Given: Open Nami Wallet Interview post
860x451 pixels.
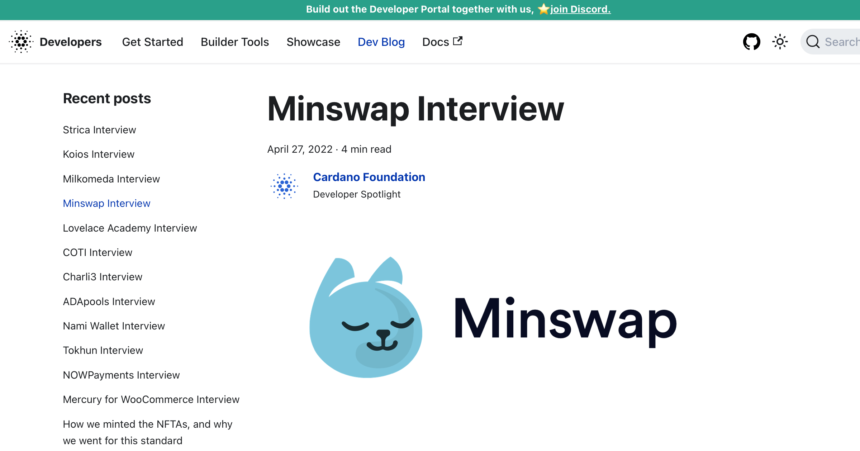Looking at the screenshot, I should (x=114, y=326).
